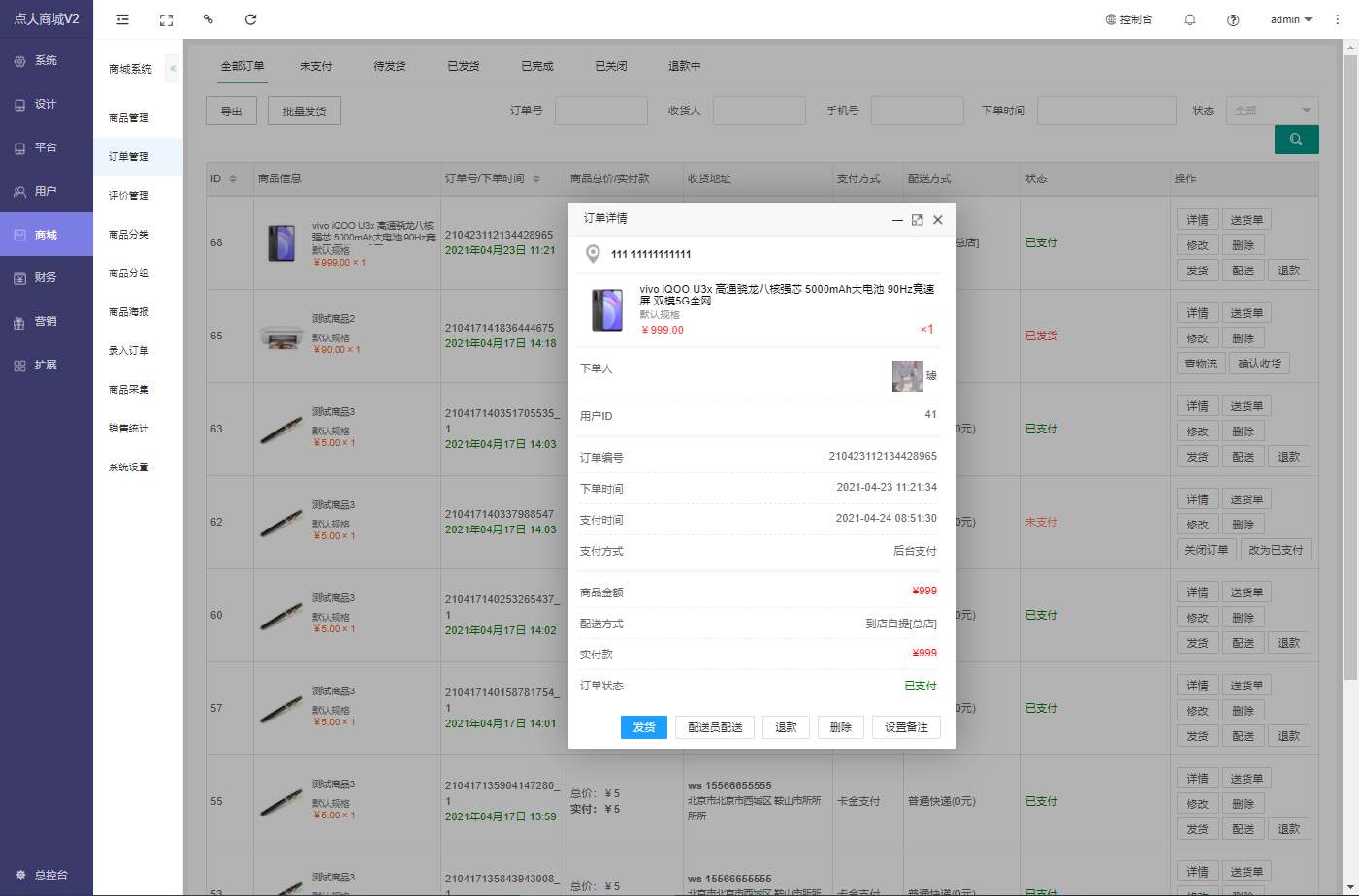
Task: Select 财务 in the left sidebar
Action: click(46, 277)
